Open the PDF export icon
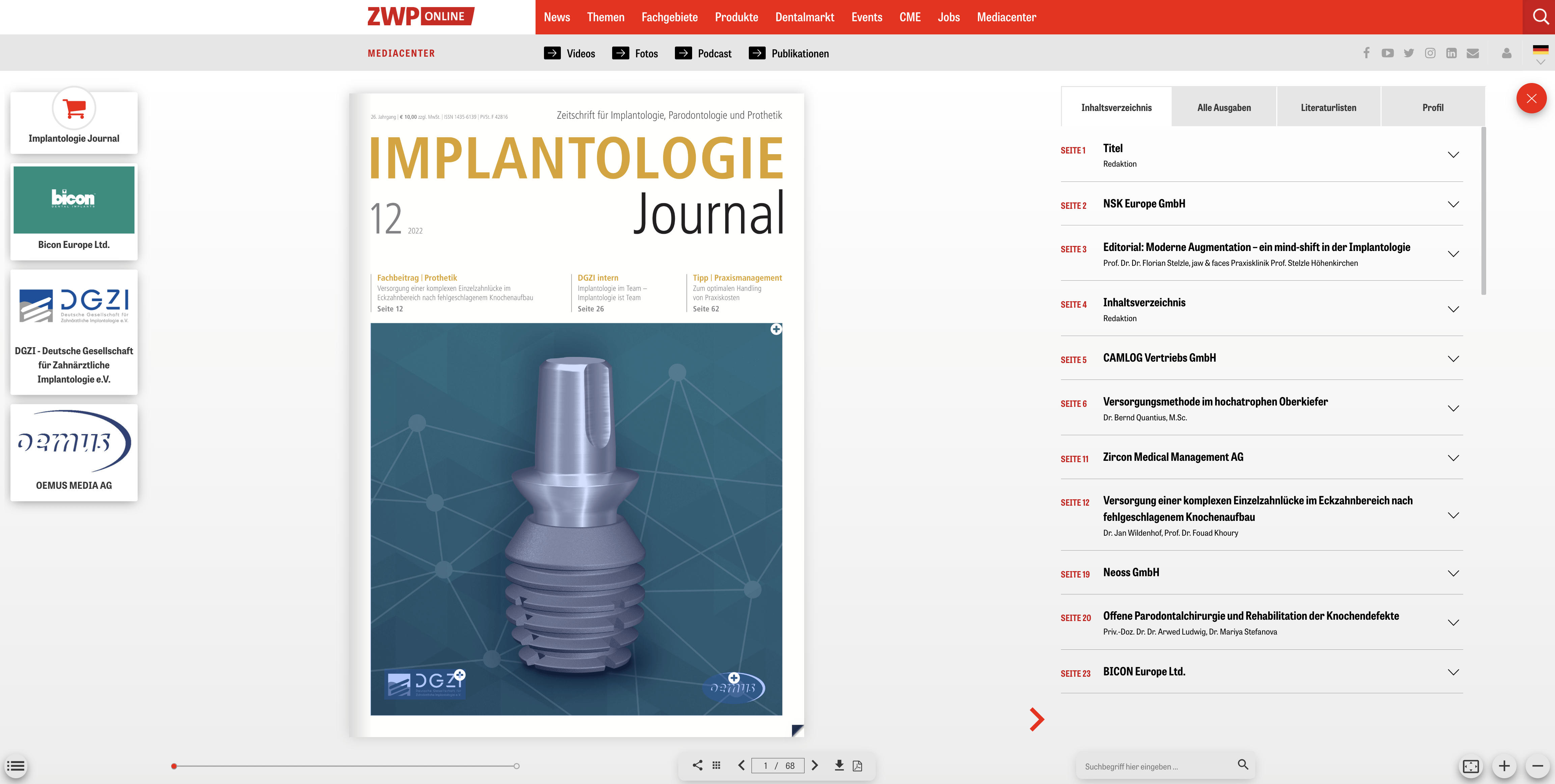This screenshot has height=784, width=1555. [857, 765]
